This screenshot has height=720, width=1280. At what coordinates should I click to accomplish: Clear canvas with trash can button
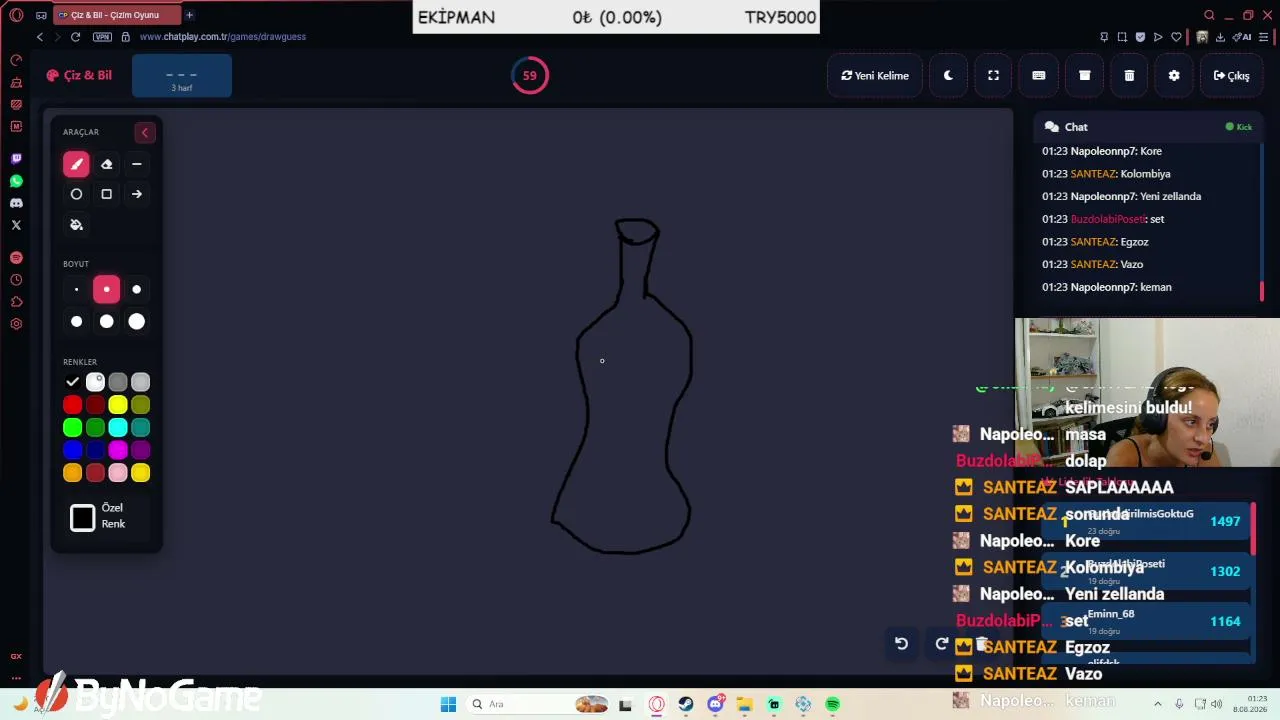[1129, 75]
